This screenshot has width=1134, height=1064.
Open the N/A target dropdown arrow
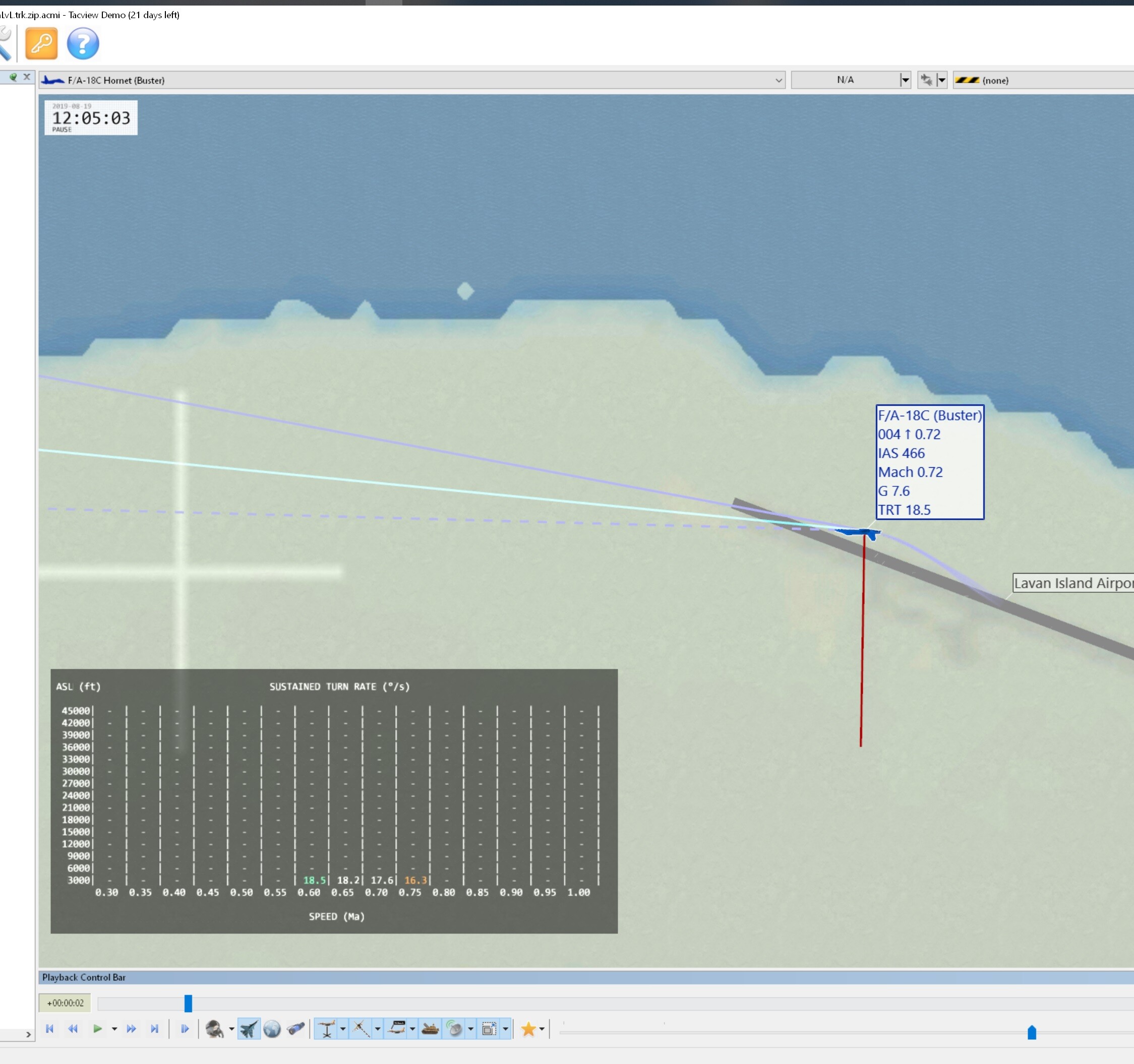pyautogui.click(x=905, y=81)
